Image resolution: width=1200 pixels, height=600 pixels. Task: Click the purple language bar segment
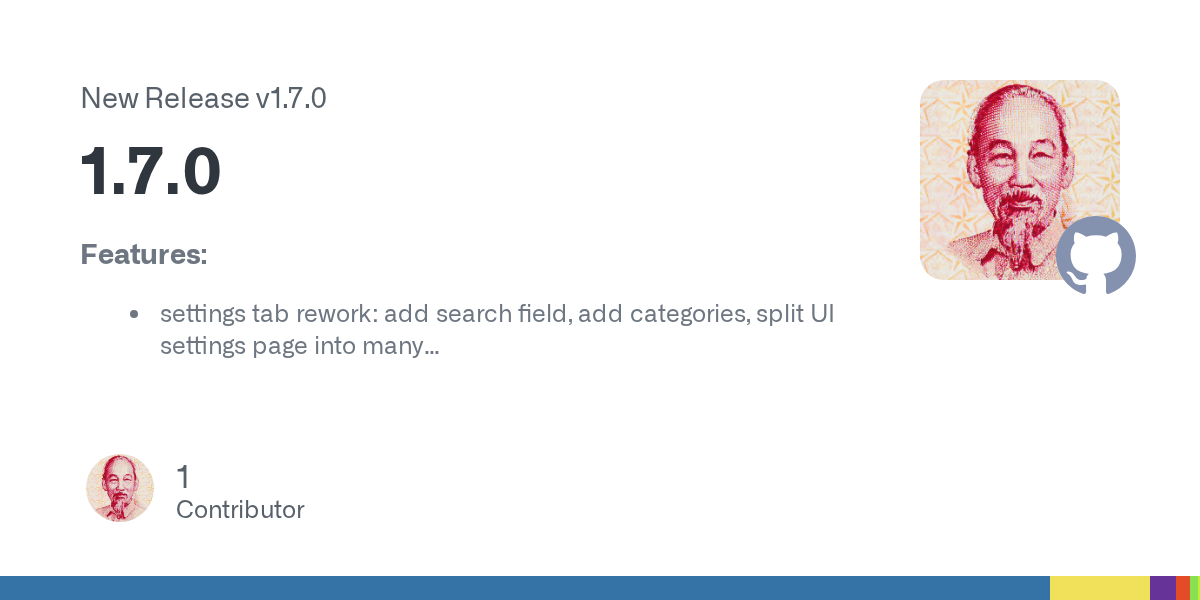pyautogui.click(x=1162, y=588)
